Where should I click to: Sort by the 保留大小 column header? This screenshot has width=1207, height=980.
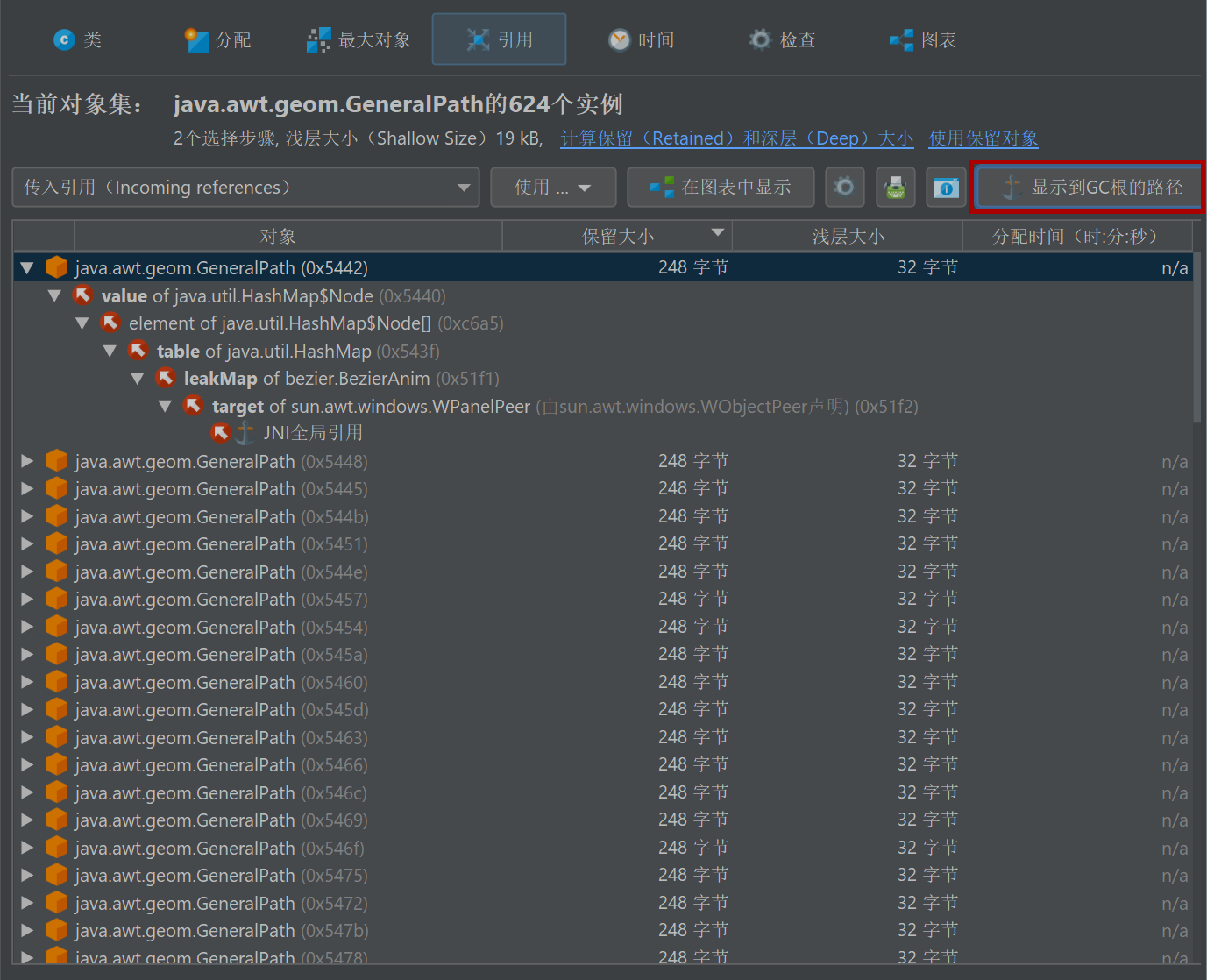point(617,236)
